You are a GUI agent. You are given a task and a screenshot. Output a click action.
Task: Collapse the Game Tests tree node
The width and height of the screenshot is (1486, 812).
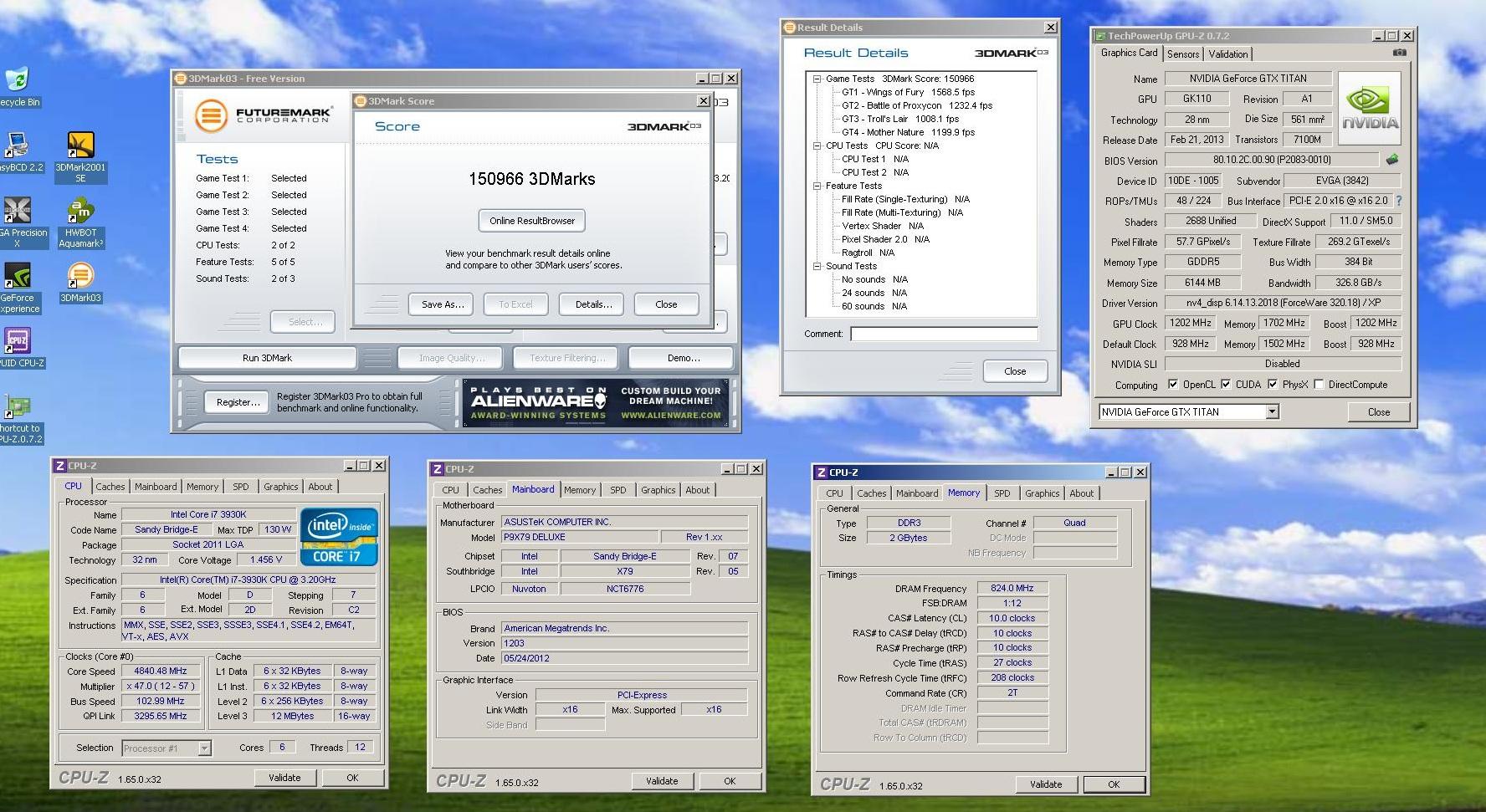click(817, 79)
